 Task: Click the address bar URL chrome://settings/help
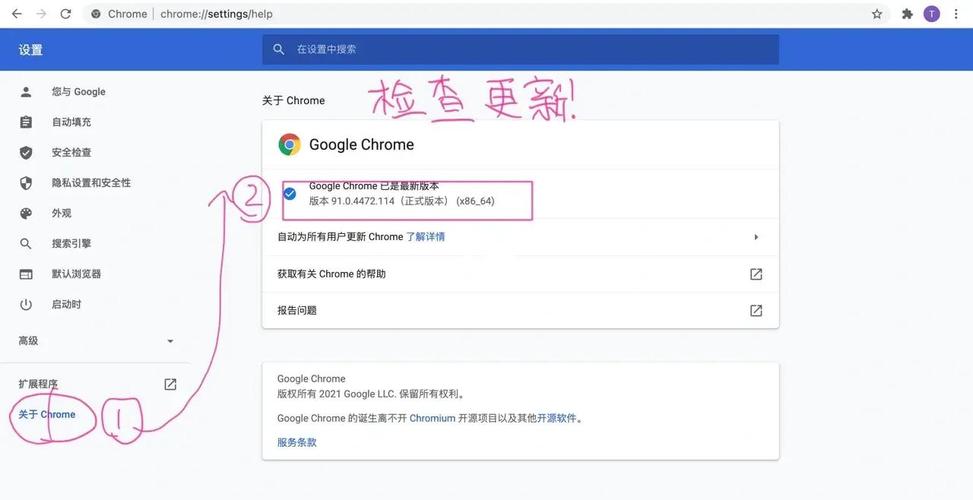pos(216,14)
